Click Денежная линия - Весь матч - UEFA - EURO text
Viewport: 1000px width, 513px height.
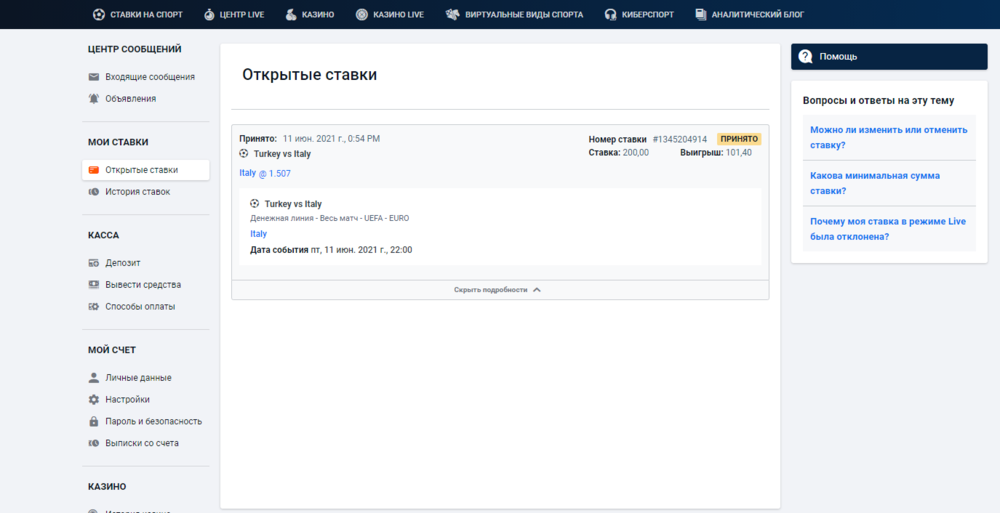point(330,218)
